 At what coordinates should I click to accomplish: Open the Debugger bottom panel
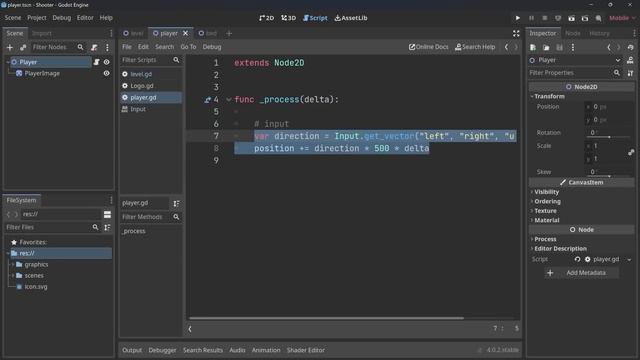pyautogui.click(x=162, y=350)
